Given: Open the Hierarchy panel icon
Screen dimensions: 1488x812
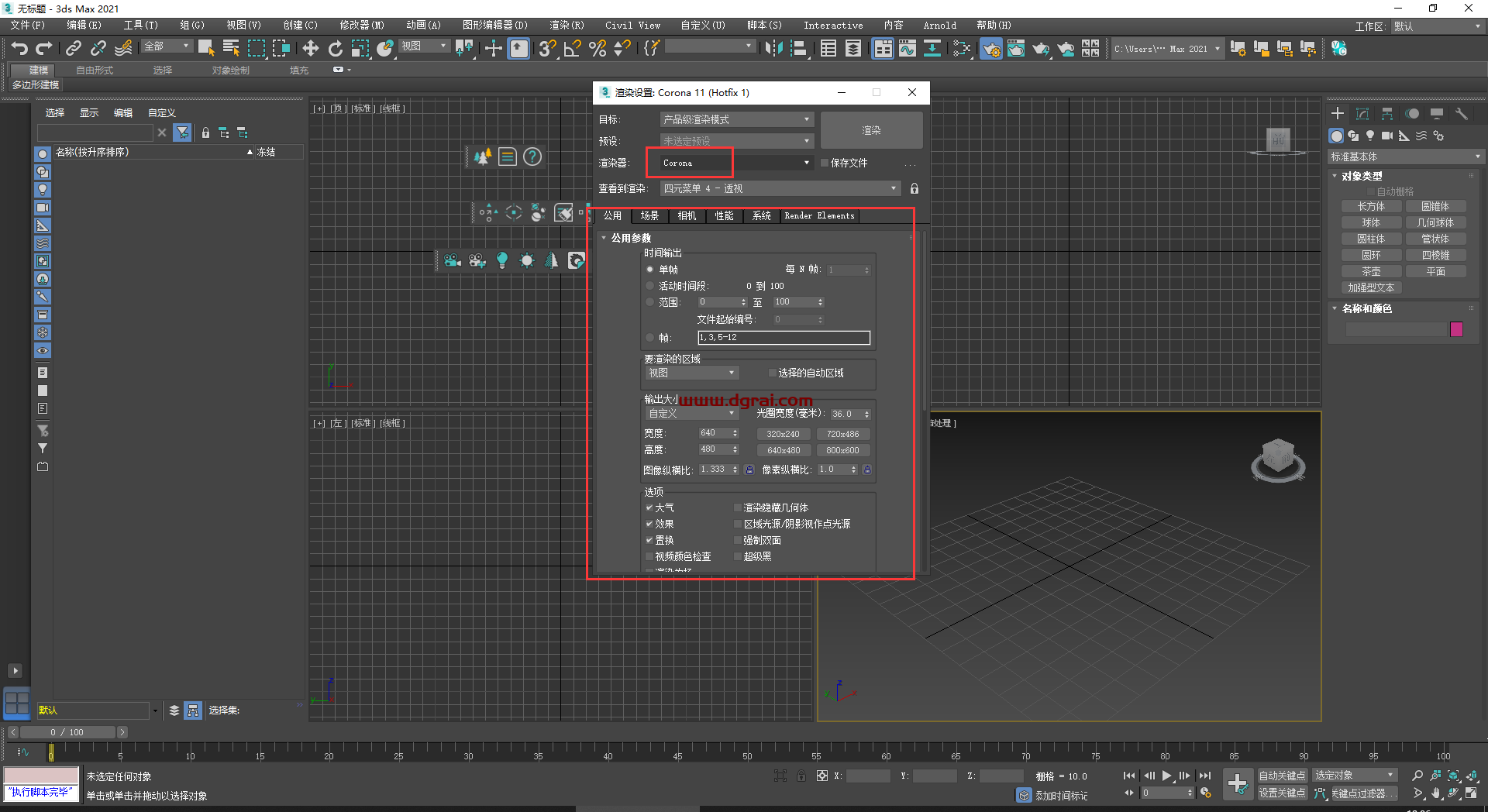Looking at the screenshot, I should coord(1387,114).
